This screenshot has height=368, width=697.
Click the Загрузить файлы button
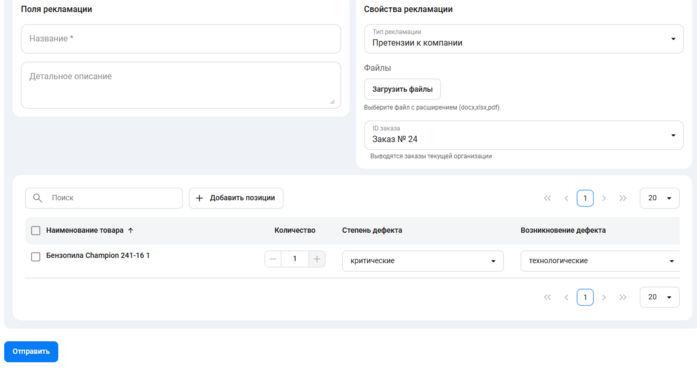tap(402, 89)
